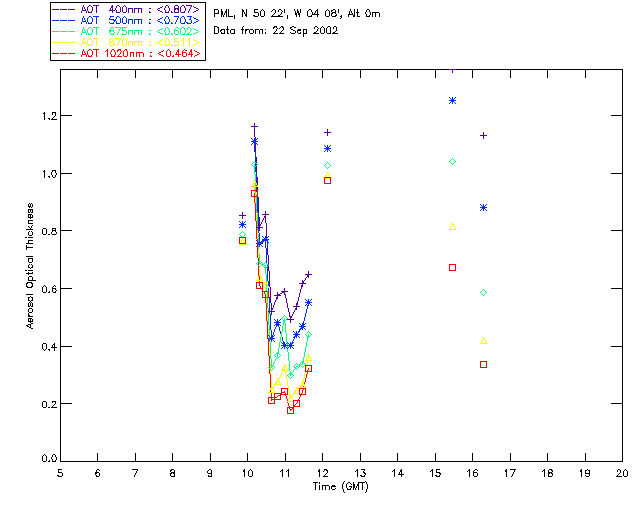Click the 'Time (GMT)' x-axis title

(x=340, y=487)
